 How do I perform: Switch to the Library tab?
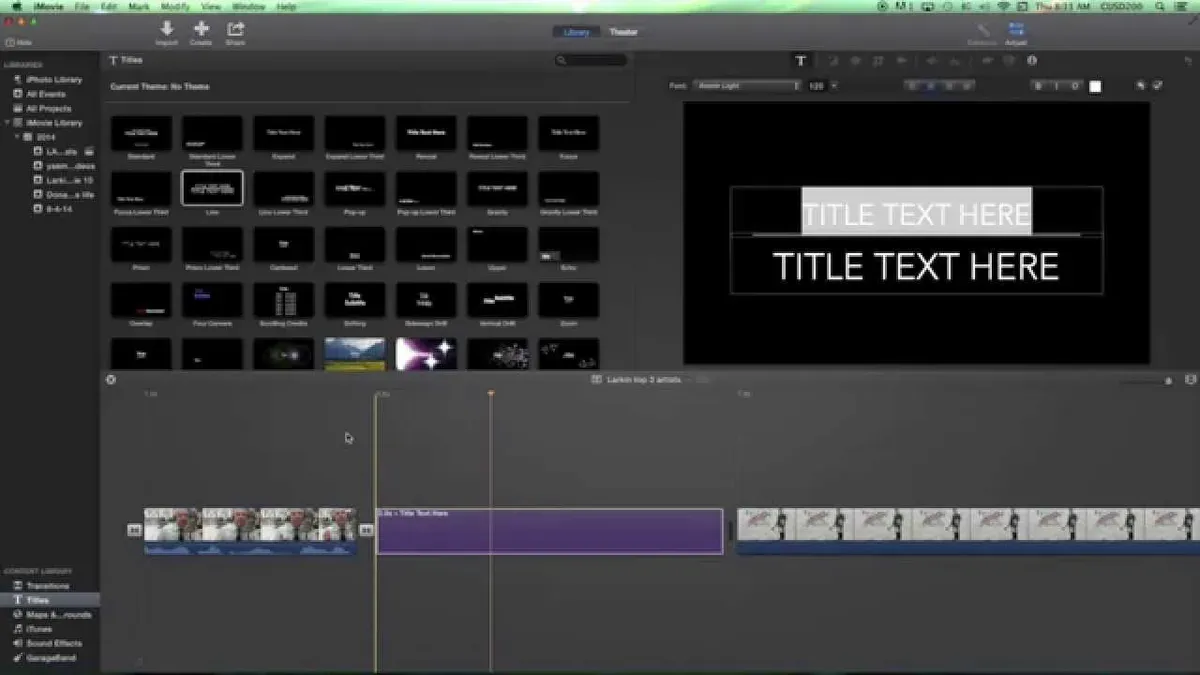577,32
